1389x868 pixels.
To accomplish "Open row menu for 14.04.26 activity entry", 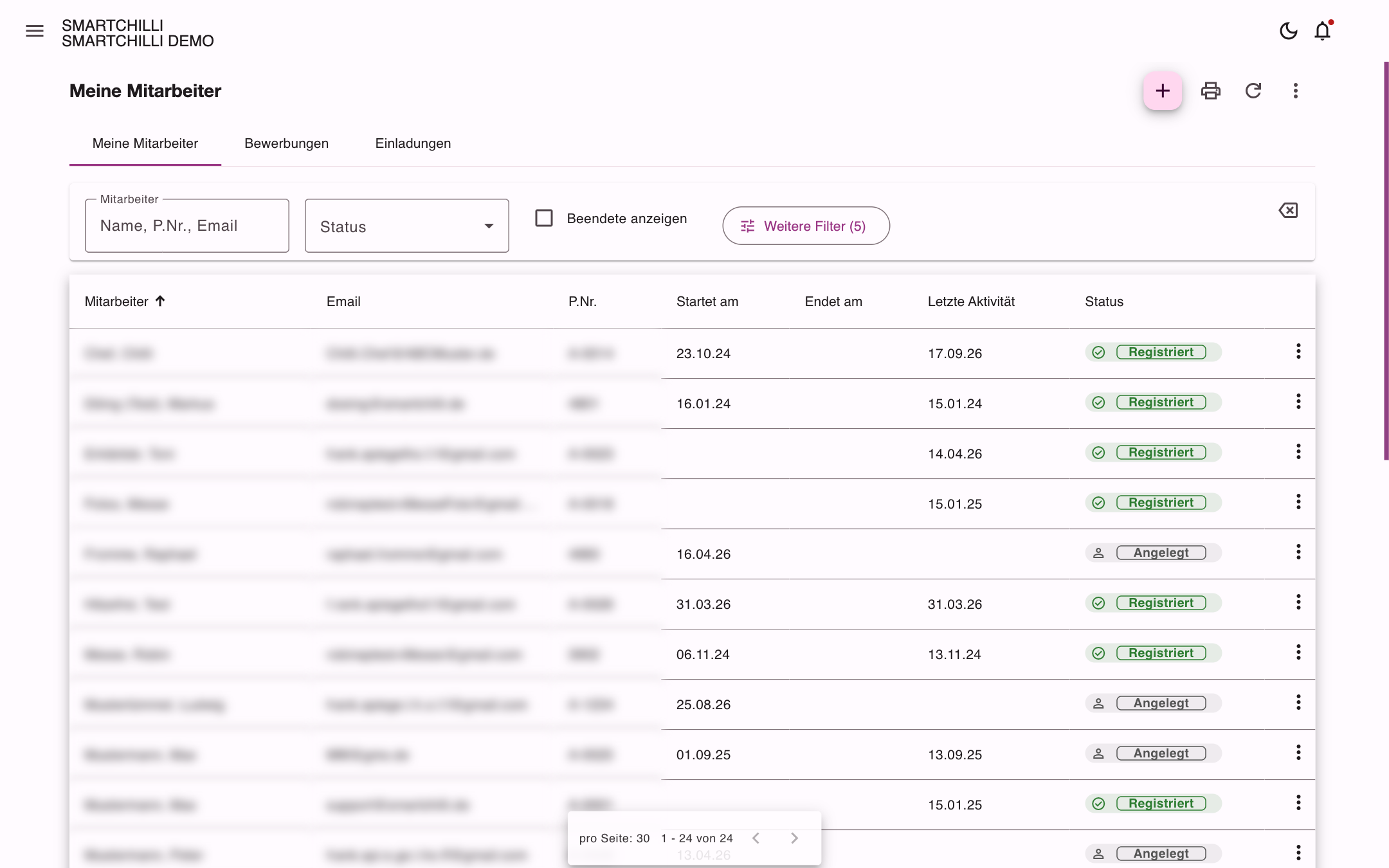I will tap(1298, 451).
